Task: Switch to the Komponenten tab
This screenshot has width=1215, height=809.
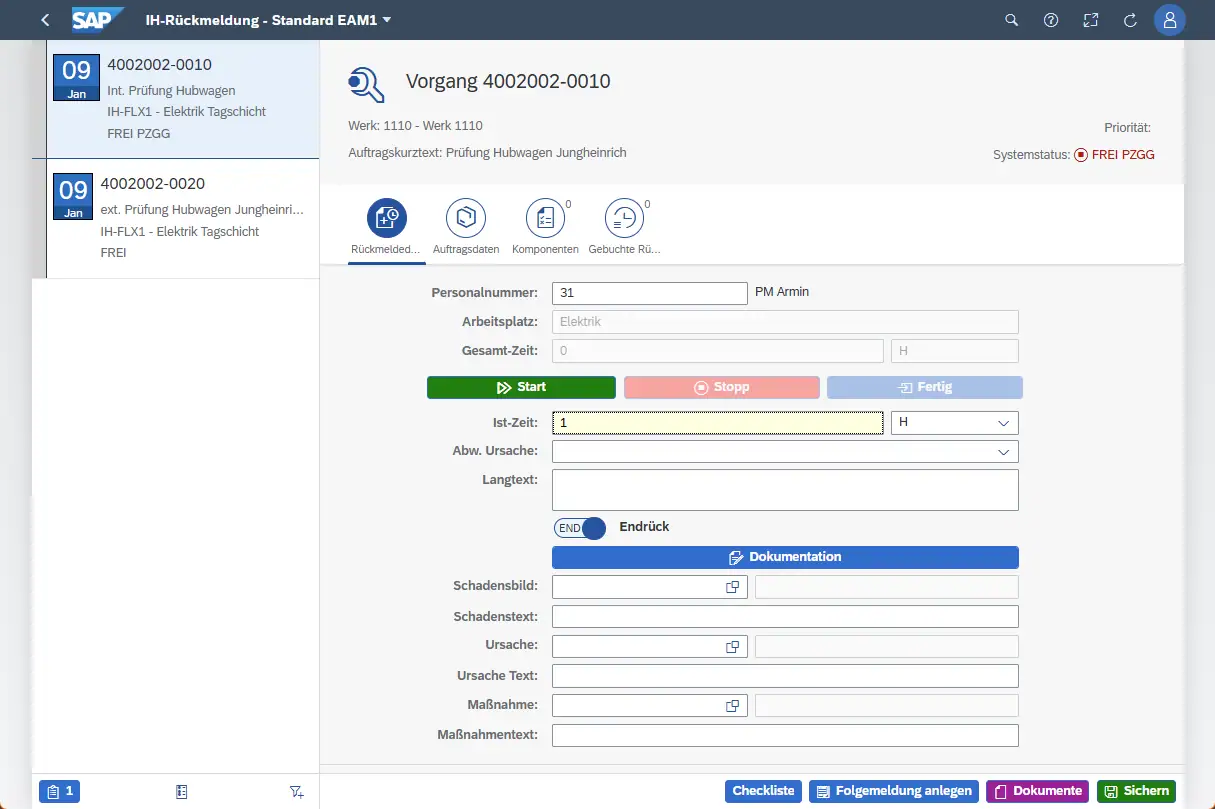Action: click(x=545, y=218)
